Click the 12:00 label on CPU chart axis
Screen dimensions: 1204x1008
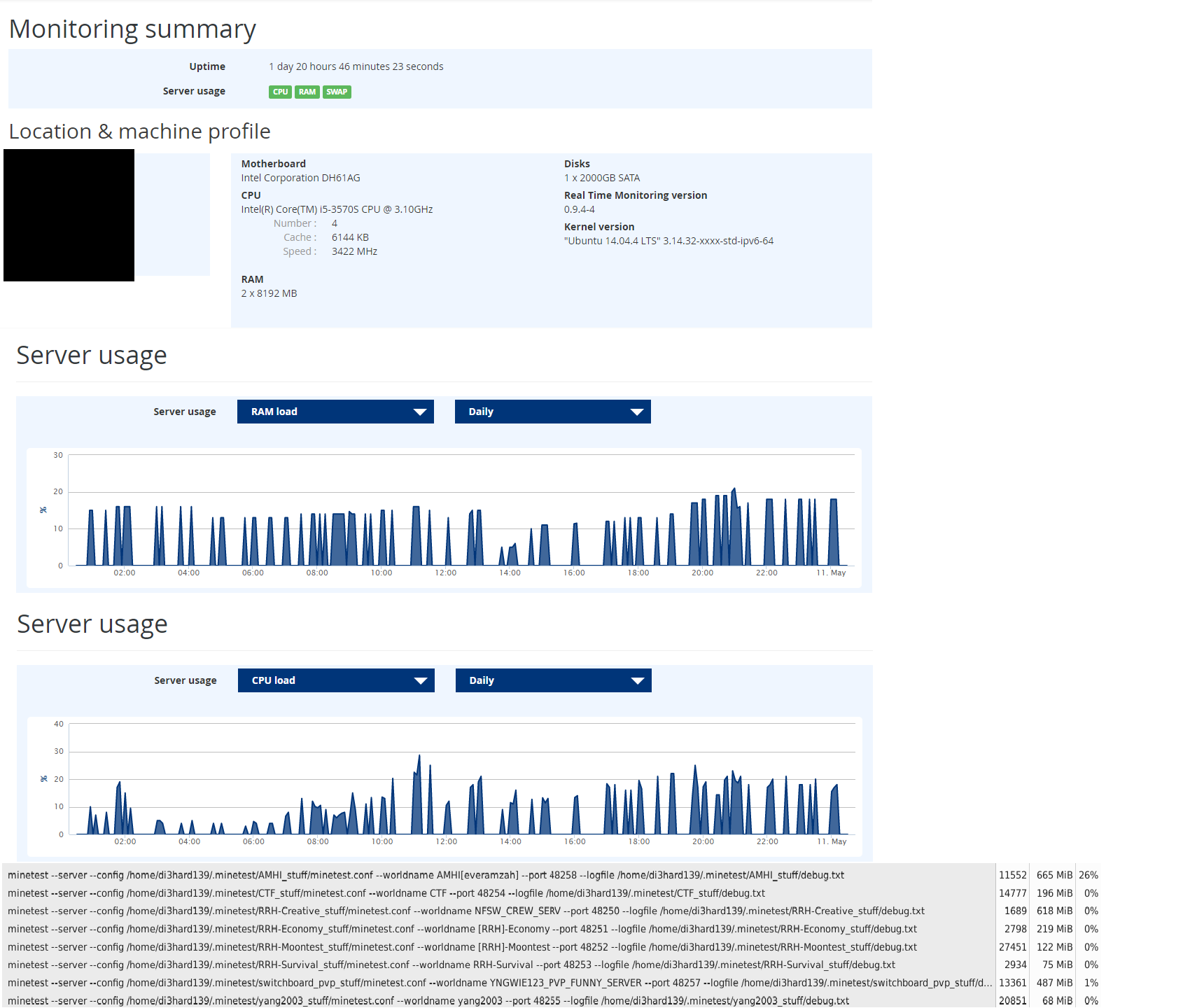(446, 841)
